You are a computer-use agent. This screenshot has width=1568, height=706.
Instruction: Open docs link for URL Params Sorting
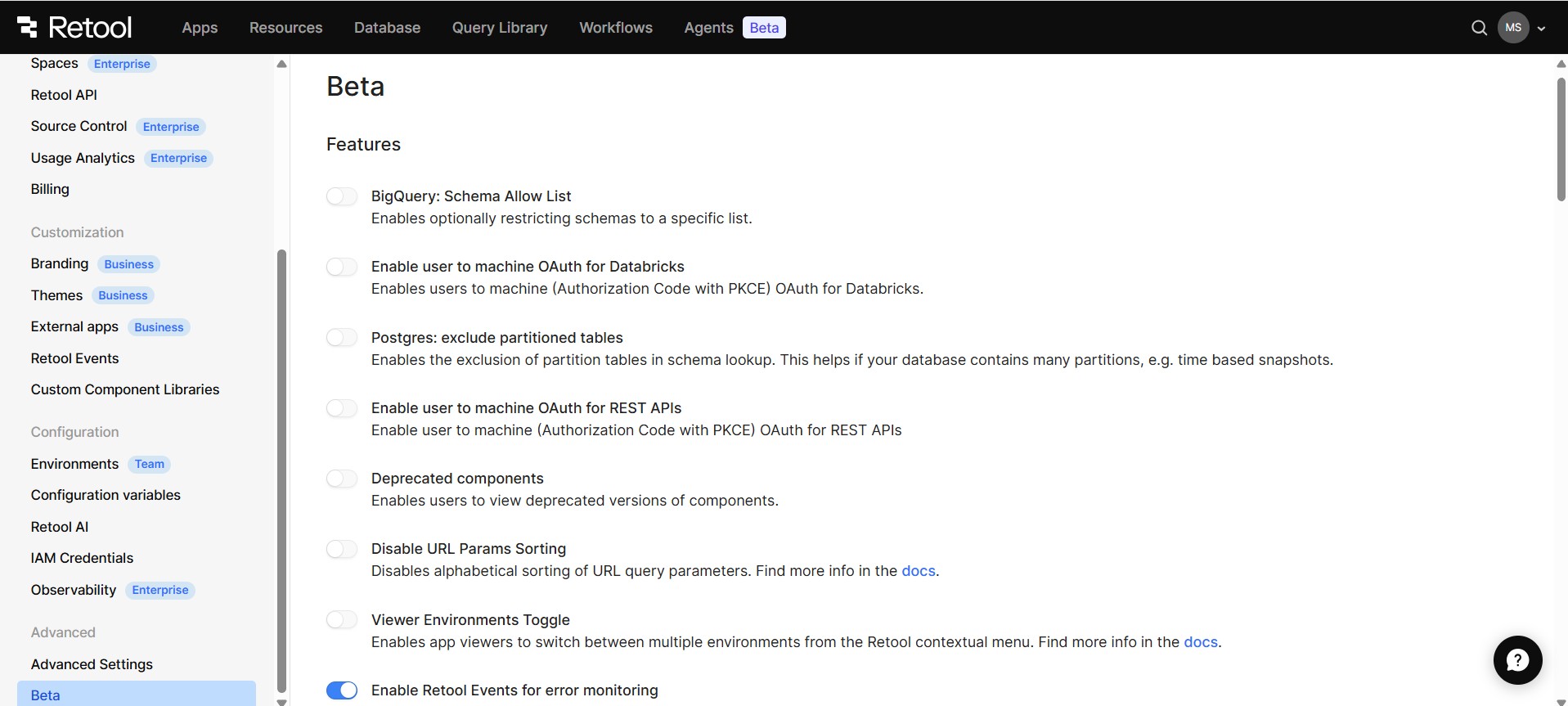[x=918, y=571]
